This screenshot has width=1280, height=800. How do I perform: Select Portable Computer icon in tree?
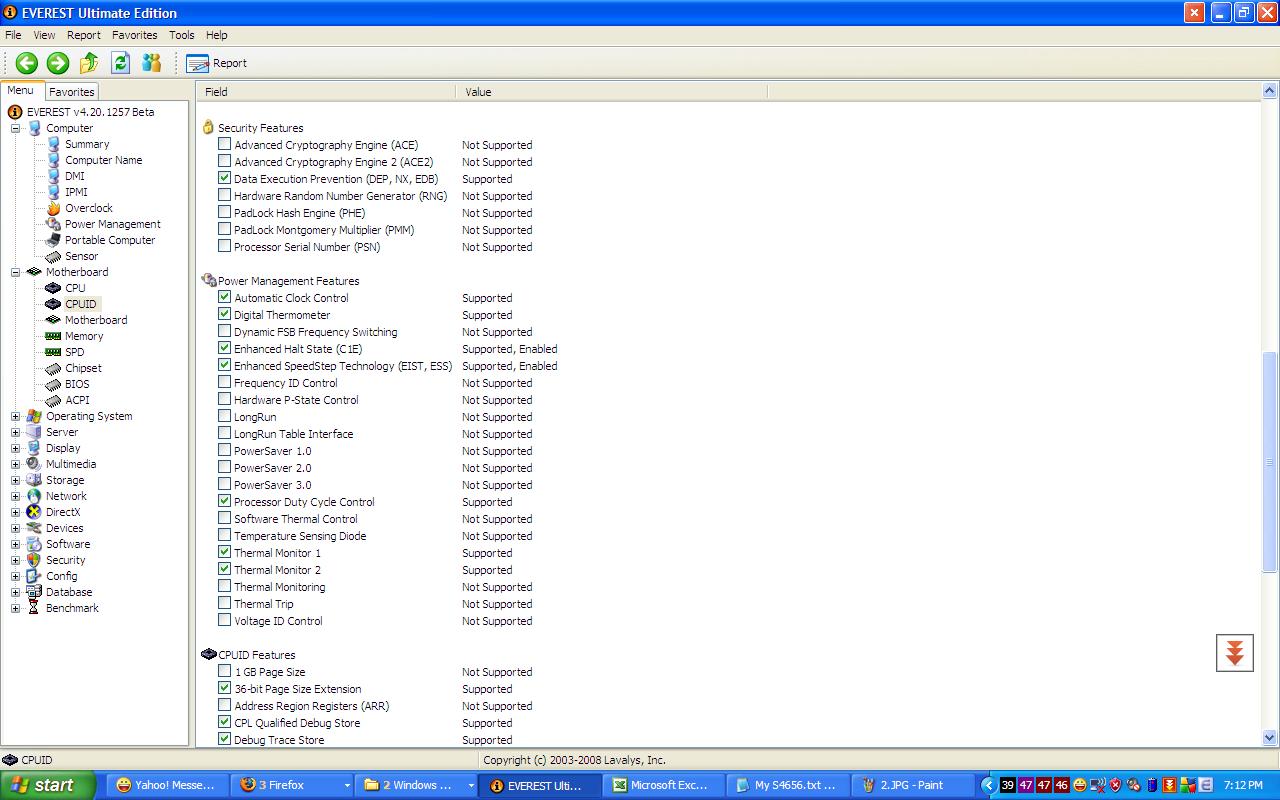point(53,240)
